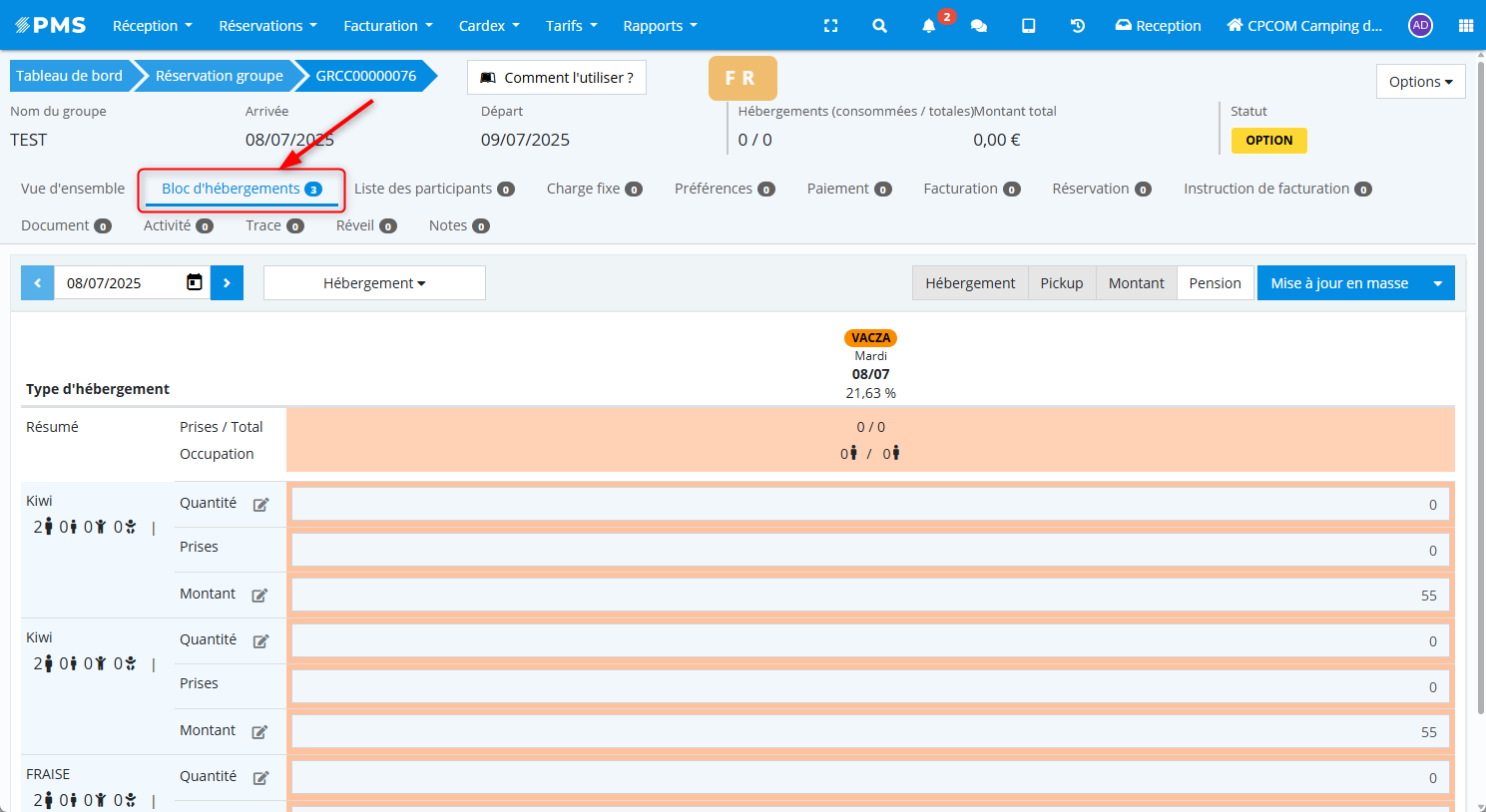Open the Facturation menu
The image size is (1486, 812).
tap(387, 26)
